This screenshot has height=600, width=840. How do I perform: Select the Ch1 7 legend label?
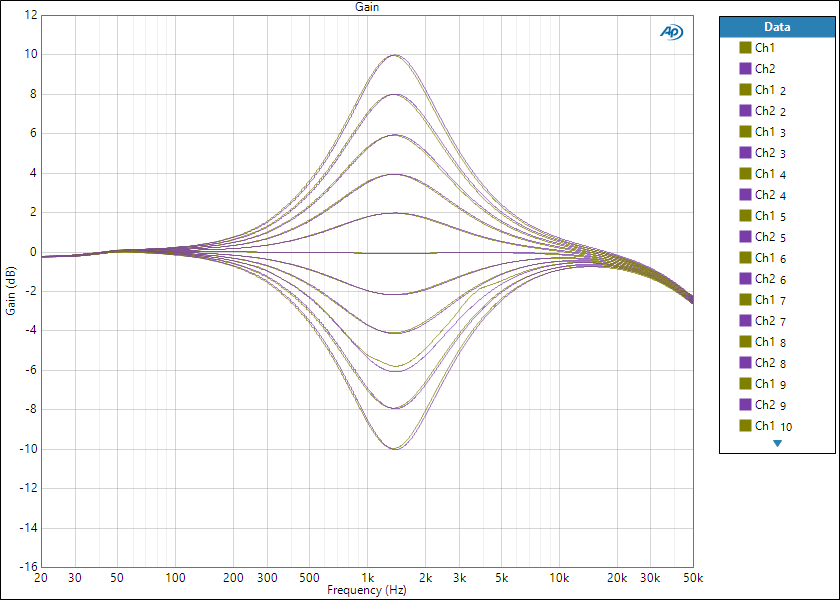pyautogui.click(x=770, y=300)
